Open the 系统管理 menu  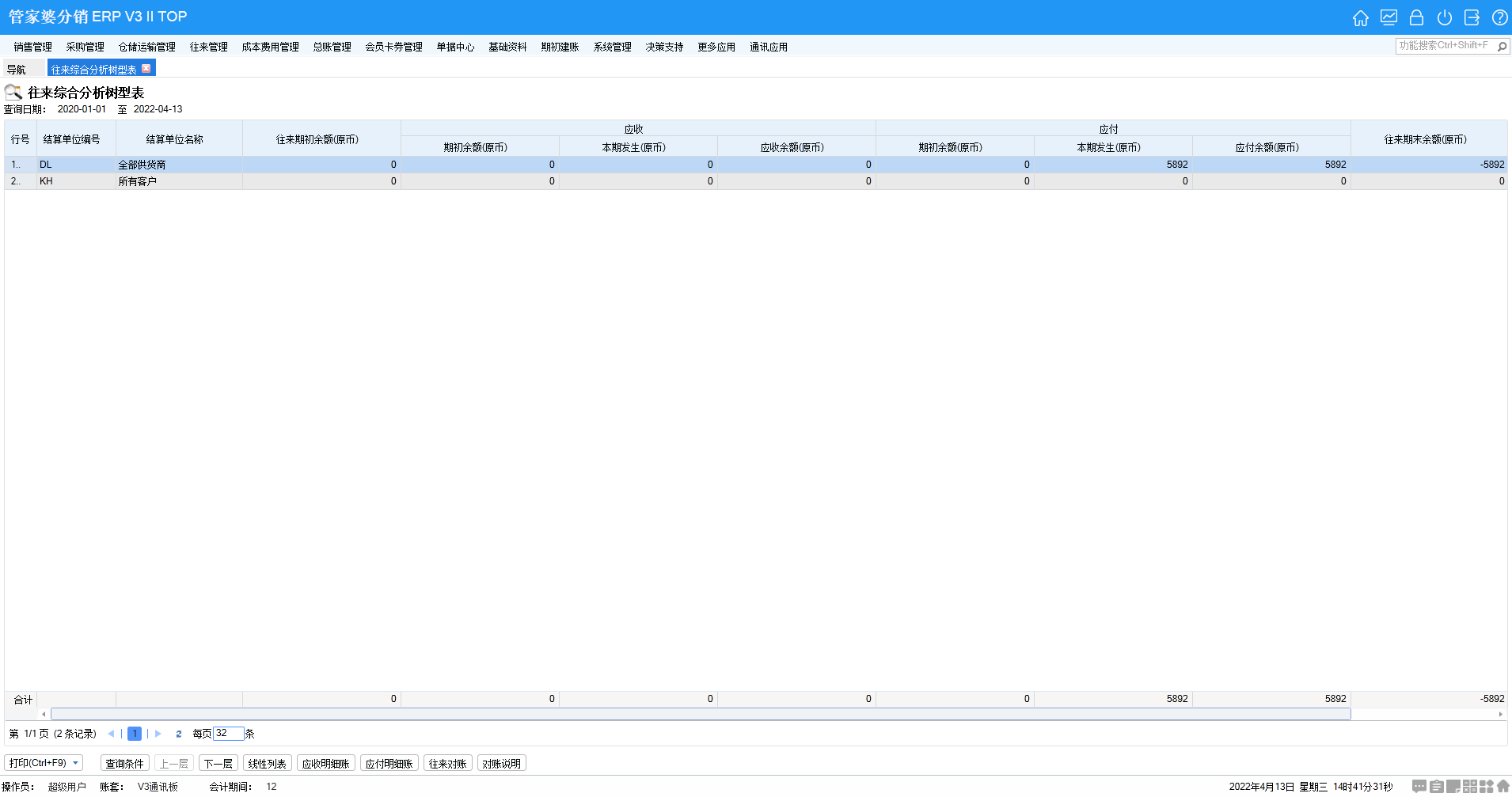coord(612,47)
